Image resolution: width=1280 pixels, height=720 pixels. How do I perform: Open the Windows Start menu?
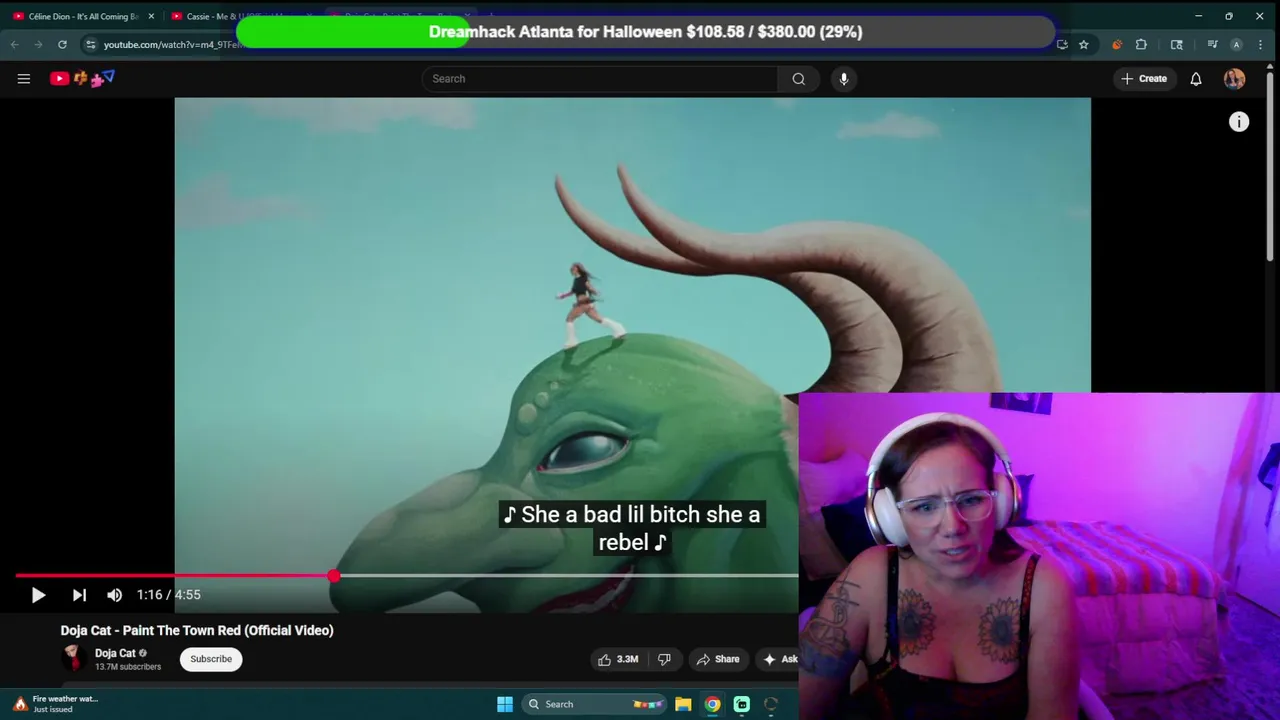click(x=505, y=704)
